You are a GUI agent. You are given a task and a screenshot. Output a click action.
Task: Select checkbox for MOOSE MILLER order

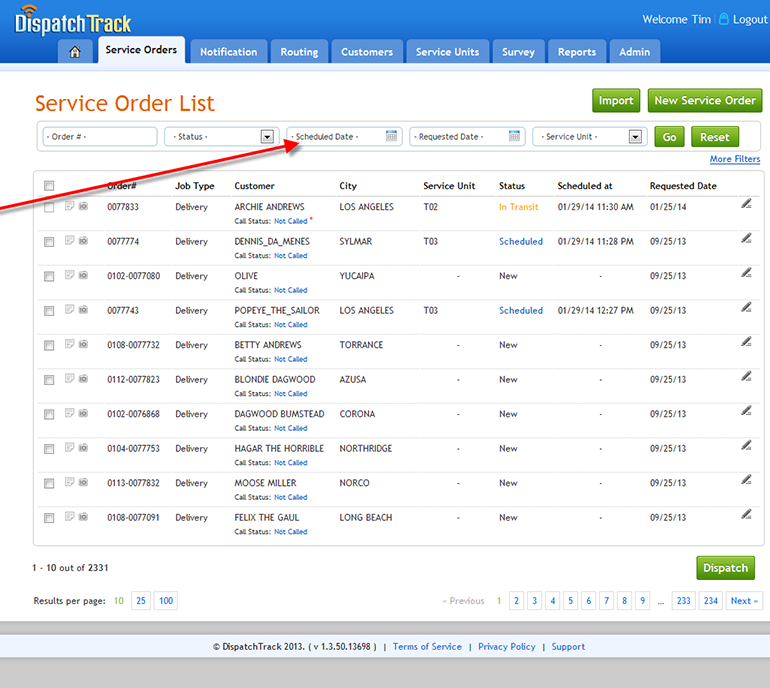pos(49,484)
